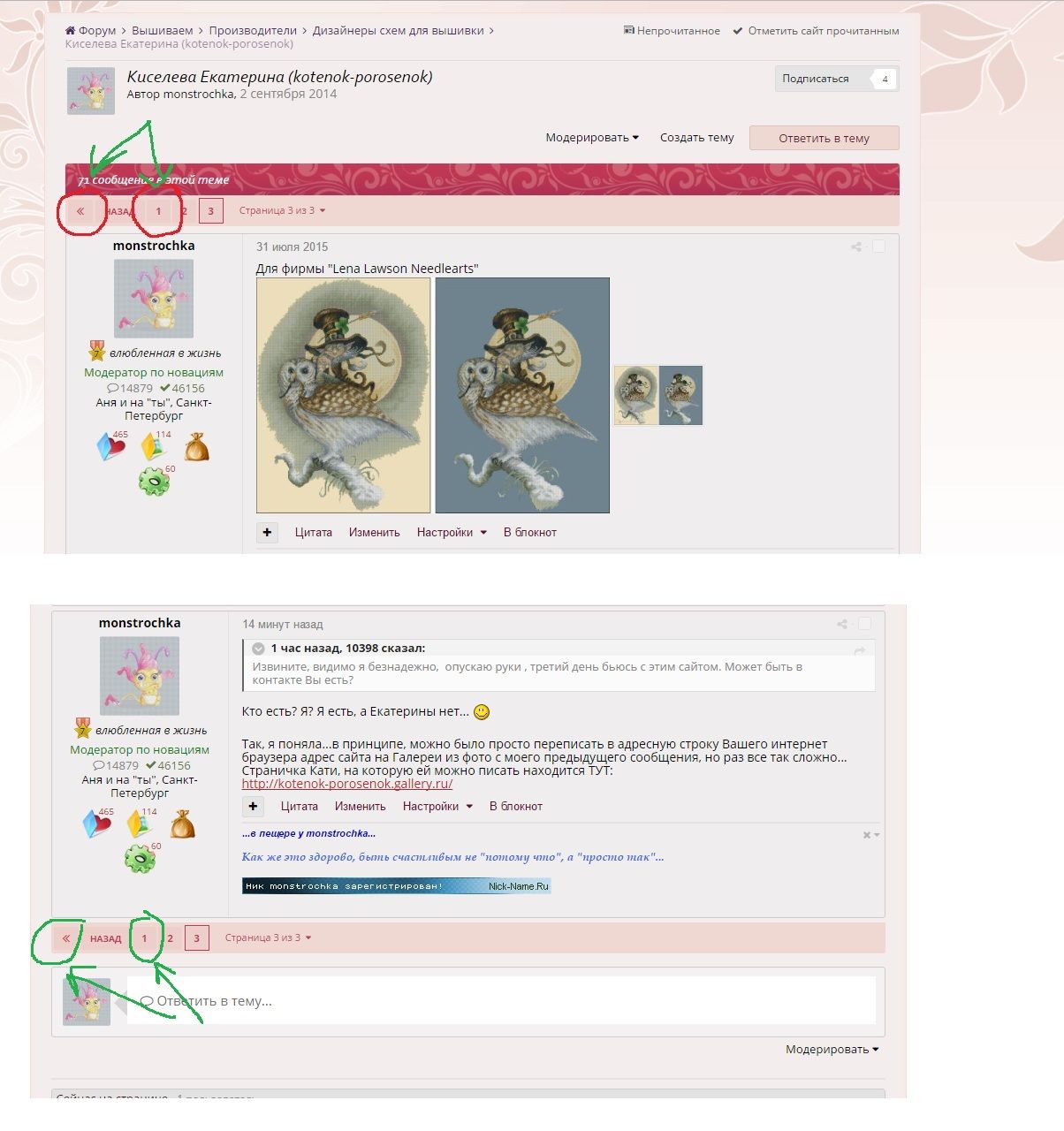Viewport: 1064px width, 1131px height.
Task: Click the arrow icon in the quote header
Action: click(x=859, y=650)
